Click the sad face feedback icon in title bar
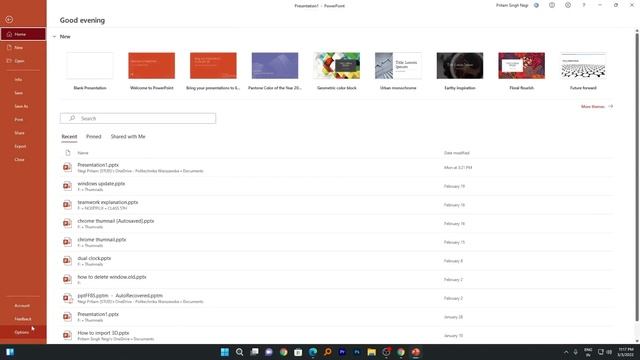The image size is (640, 360). 568,5
